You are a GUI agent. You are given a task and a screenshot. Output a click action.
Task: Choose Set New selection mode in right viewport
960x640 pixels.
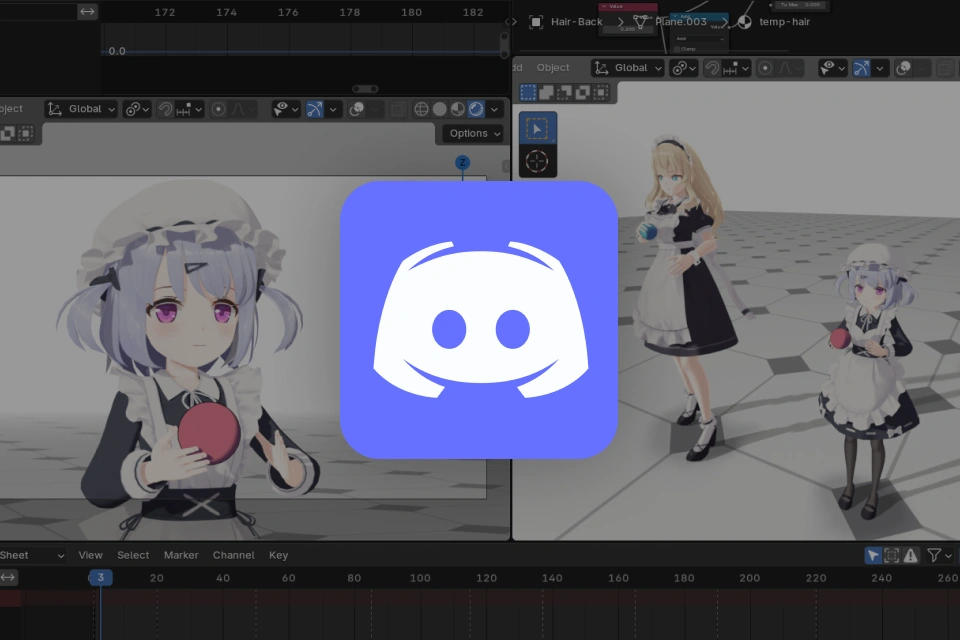pos(528,92)
